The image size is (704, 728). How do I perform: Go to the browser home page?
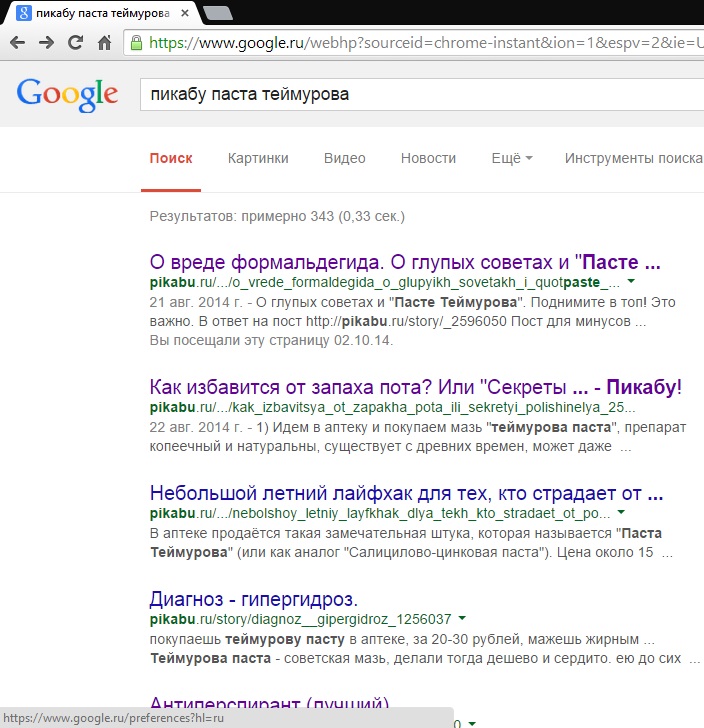(x=104, y=43)
